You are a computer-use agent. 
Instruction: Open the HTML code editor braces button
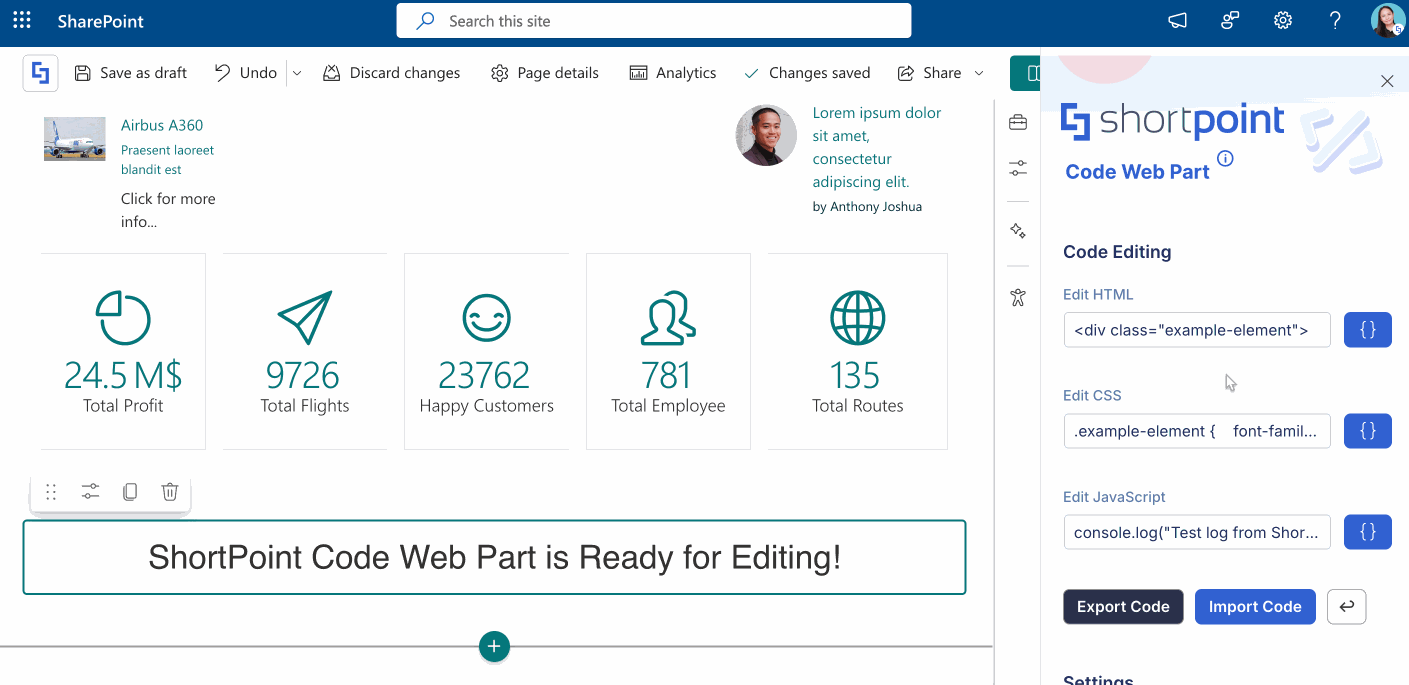pyautogui.click(x=1368, y=330)
